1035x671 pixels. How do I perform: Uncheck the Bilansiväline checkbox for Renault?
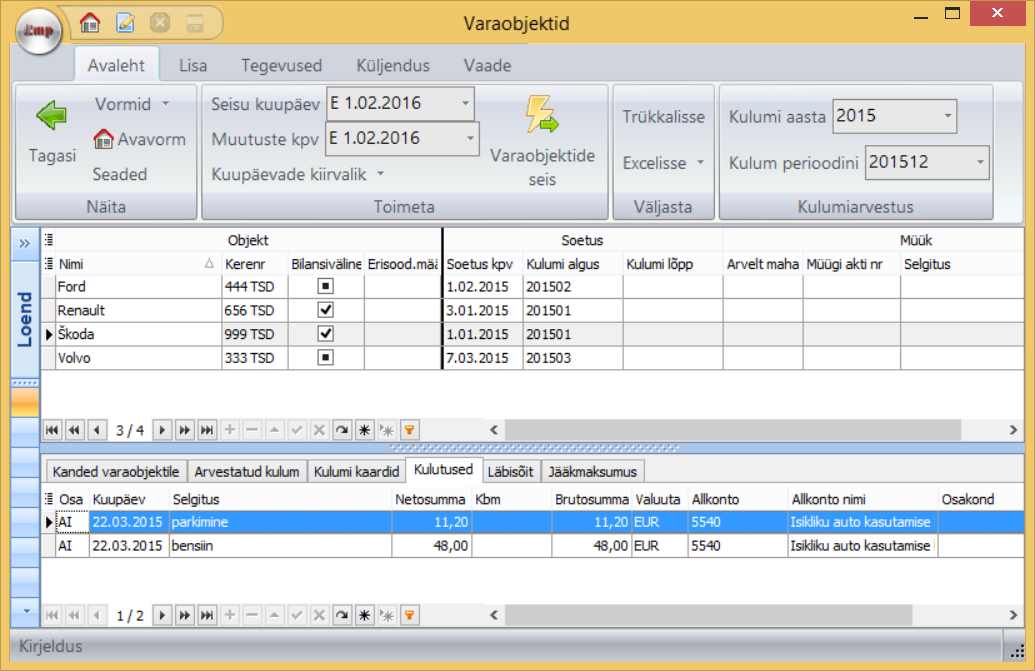(x=325, y=310)
